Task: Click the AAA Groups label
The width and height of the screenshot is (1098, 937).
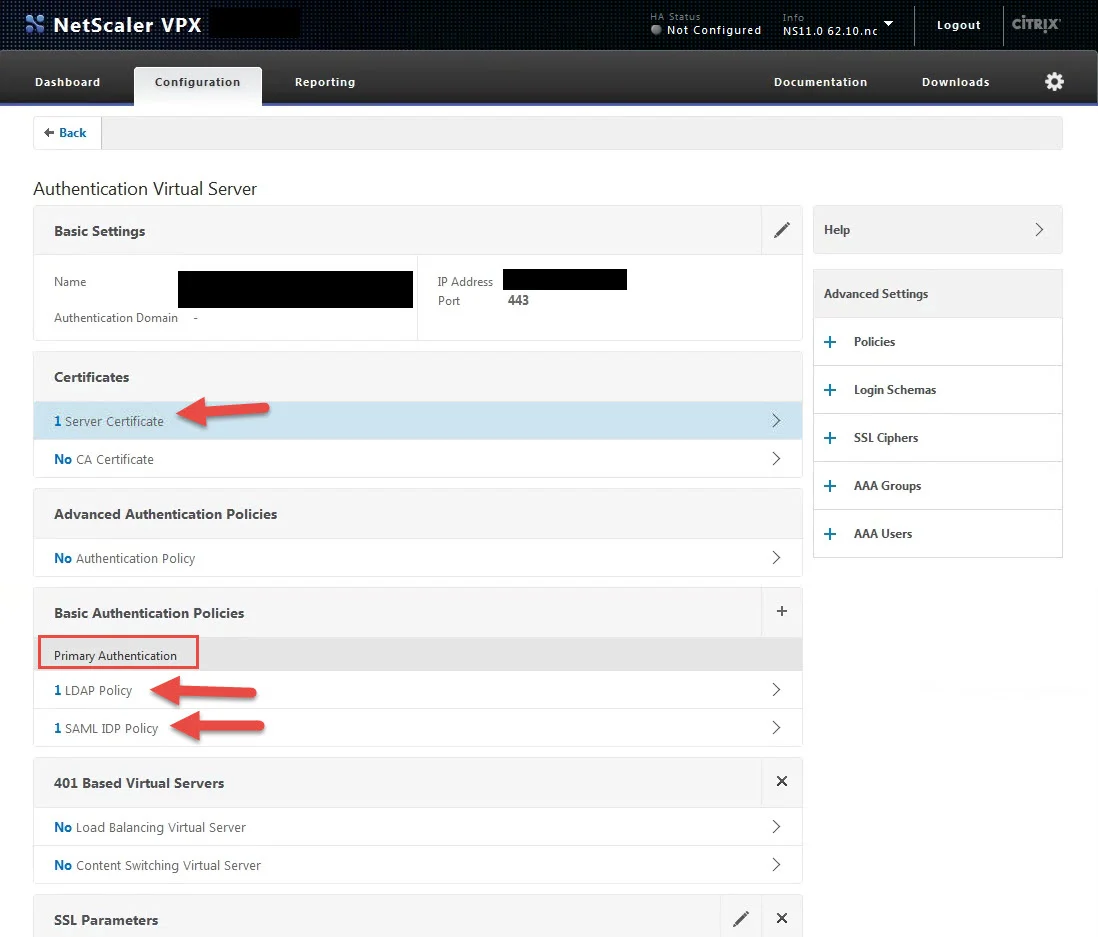Action: [887, 486]
